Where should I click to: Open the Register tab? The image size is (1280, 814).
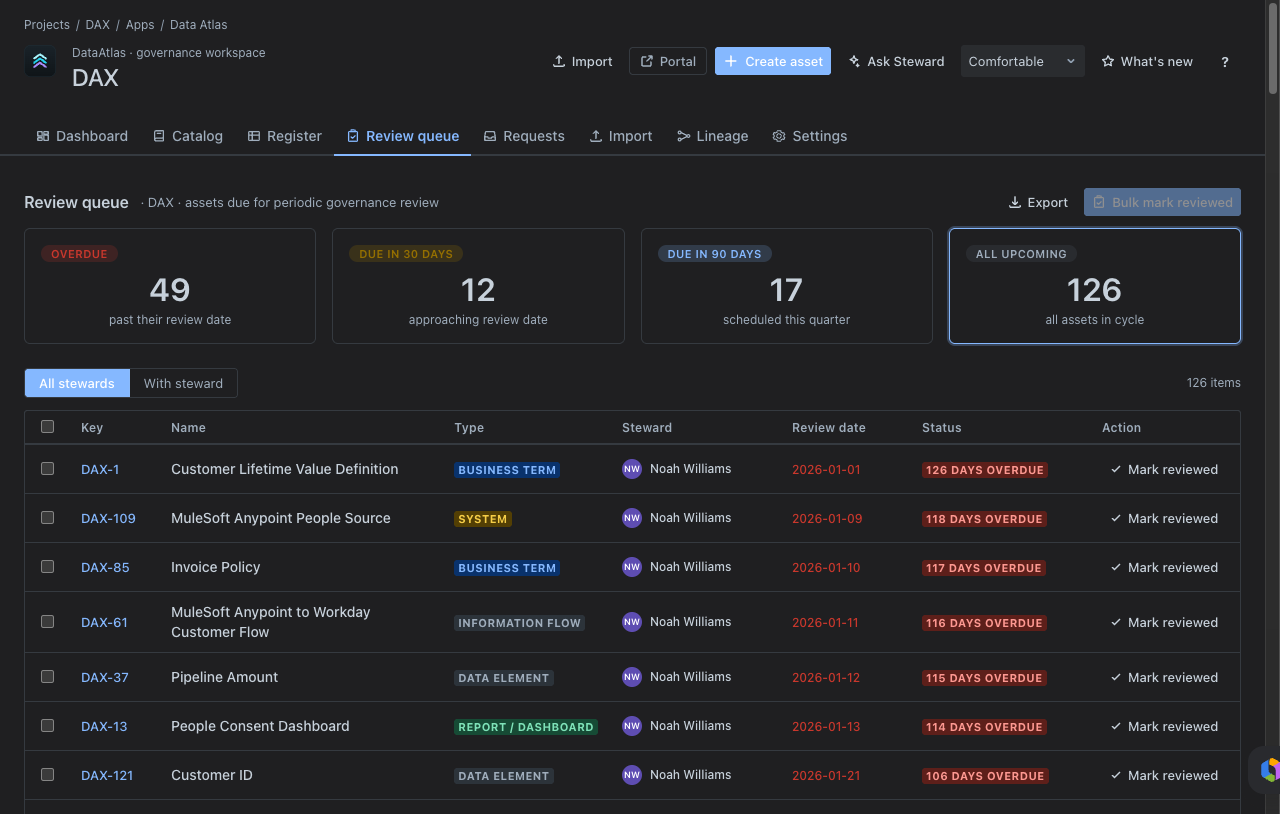click(x=285, y=136)
